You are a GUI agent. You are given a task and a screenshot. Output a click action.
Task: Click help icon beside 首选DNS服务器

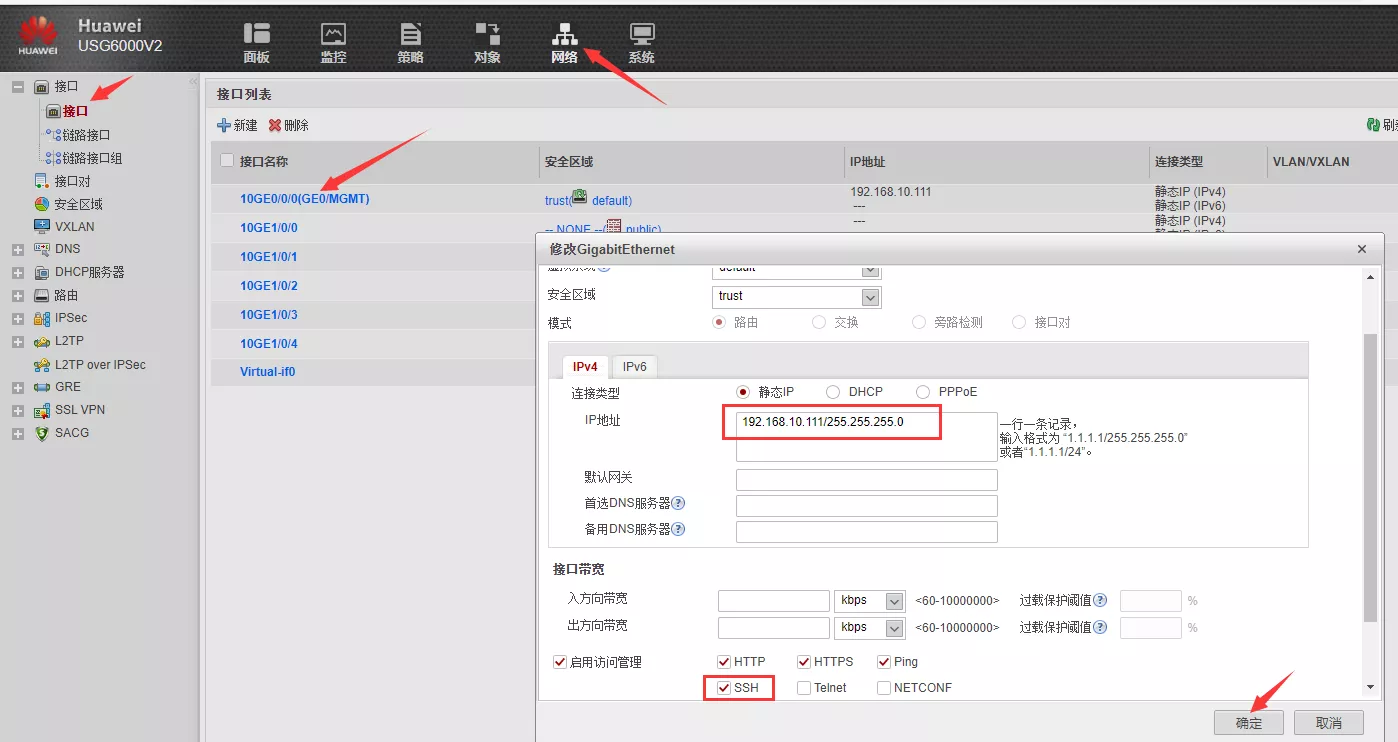tap(678, 504)
